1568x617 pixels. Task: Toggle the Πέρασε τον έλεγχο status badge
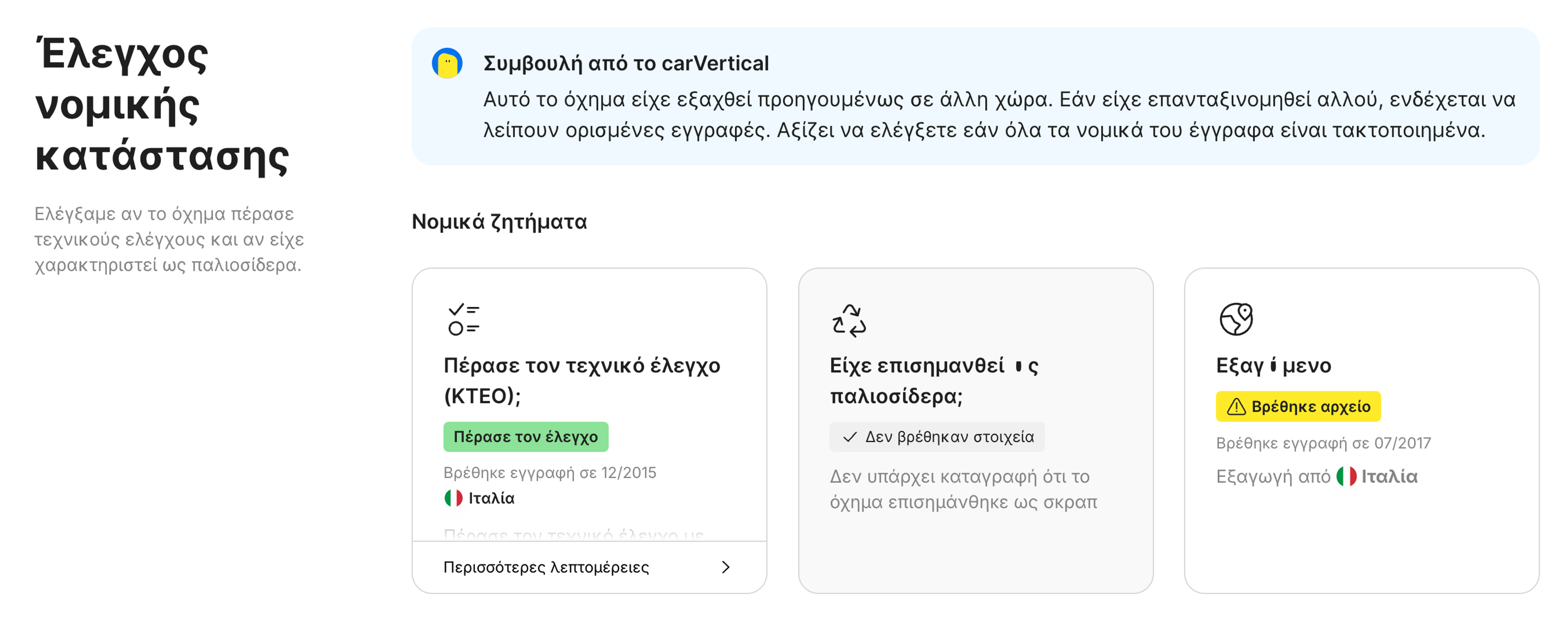click(x=525, y=436)
